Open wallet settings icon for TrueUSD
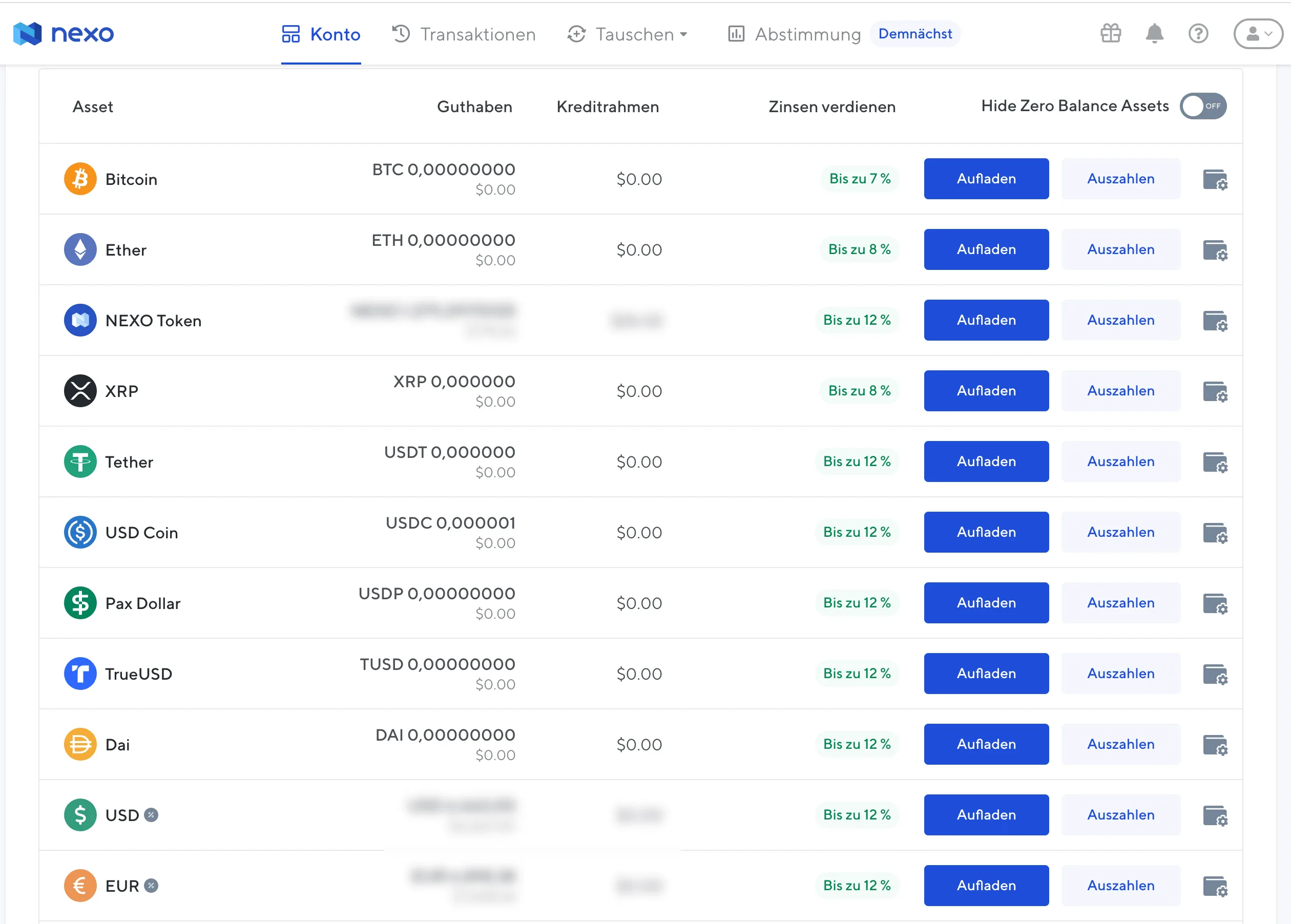The image size is (1291, 924). (x=1215, y=675)
